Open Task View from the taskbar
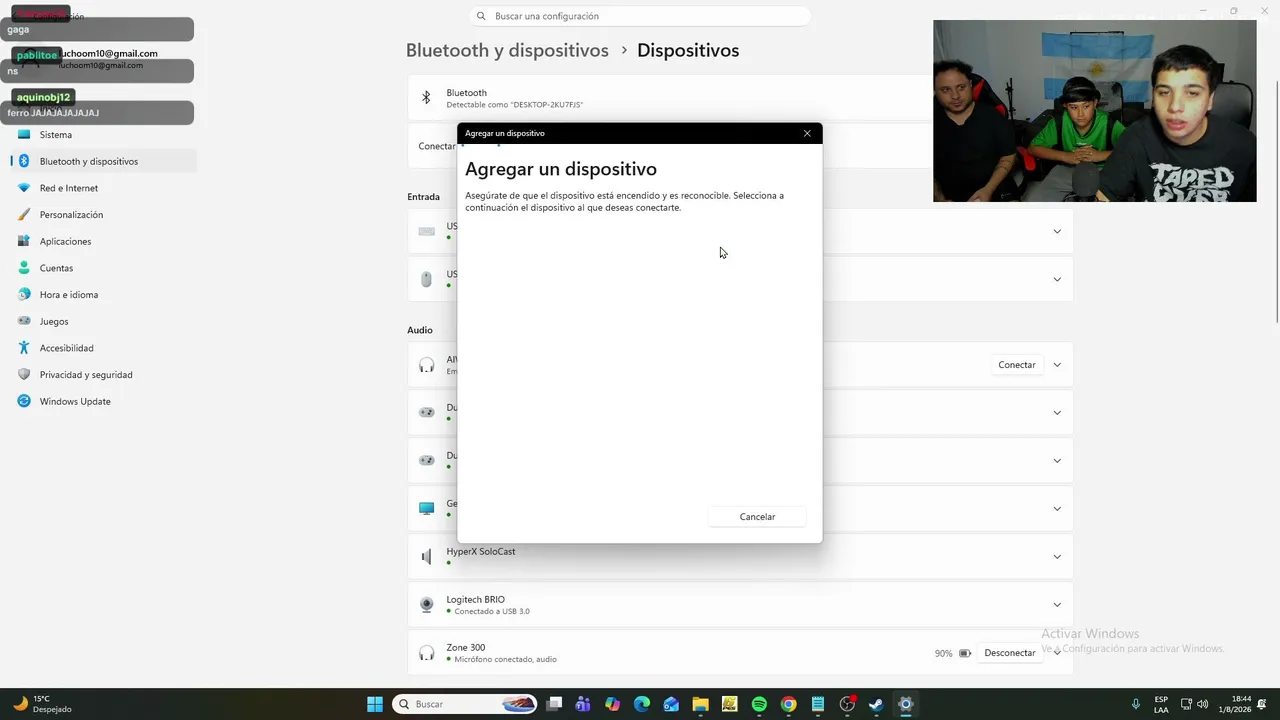Screen dimensions: 1280x720 (554, 704)
